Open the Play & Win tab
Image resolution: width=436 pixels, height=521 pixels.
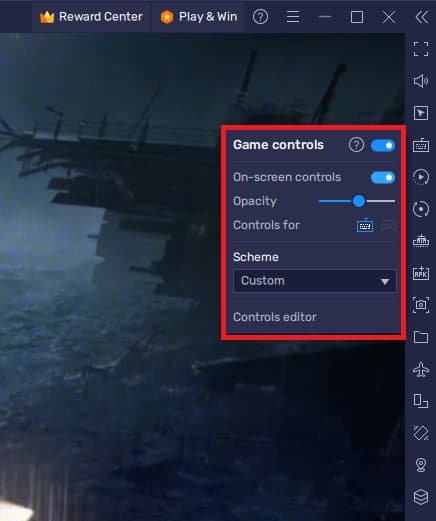pos(199,17)
